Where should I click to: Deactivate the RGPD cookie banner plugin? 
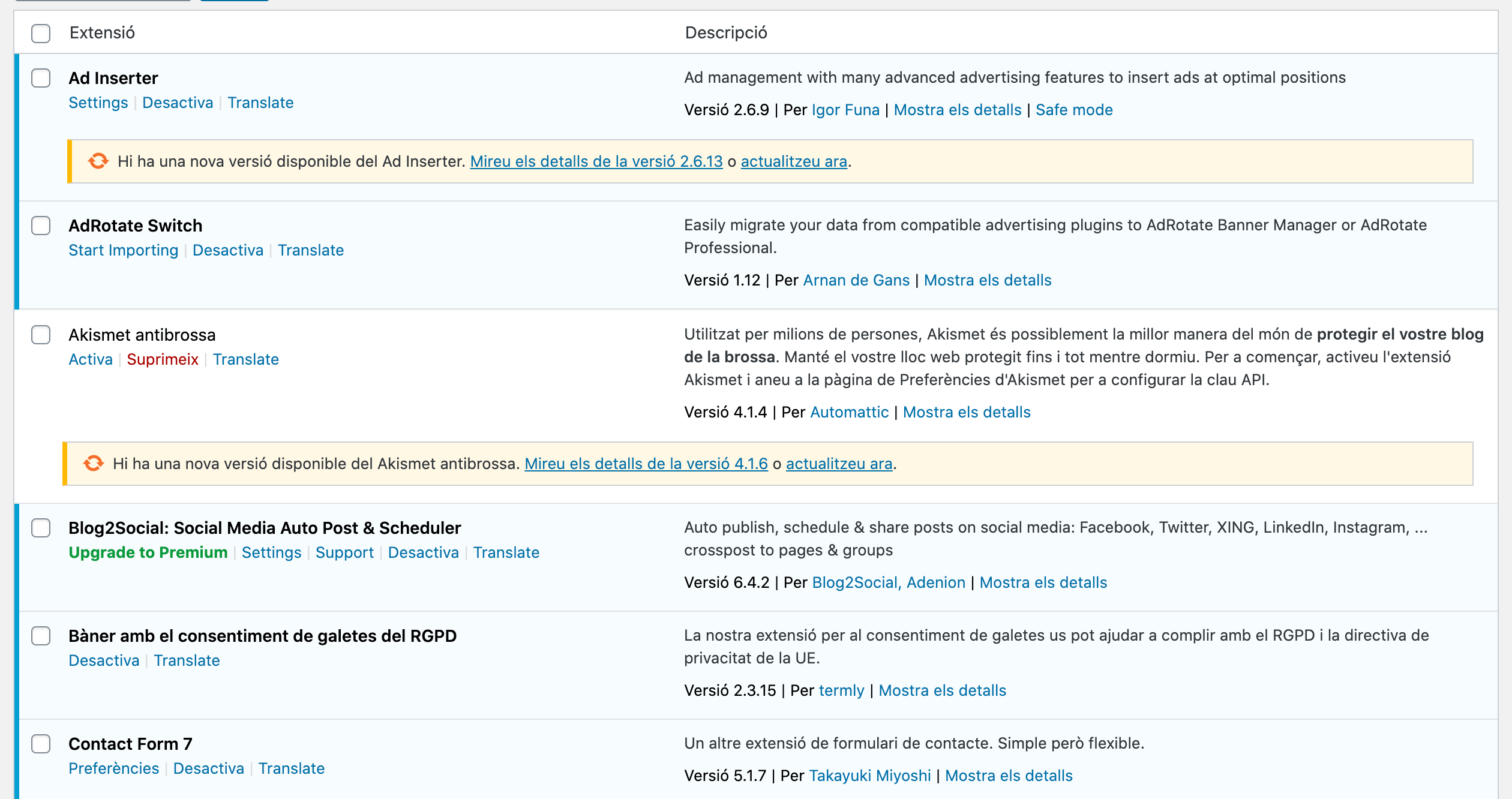[104, 660]
